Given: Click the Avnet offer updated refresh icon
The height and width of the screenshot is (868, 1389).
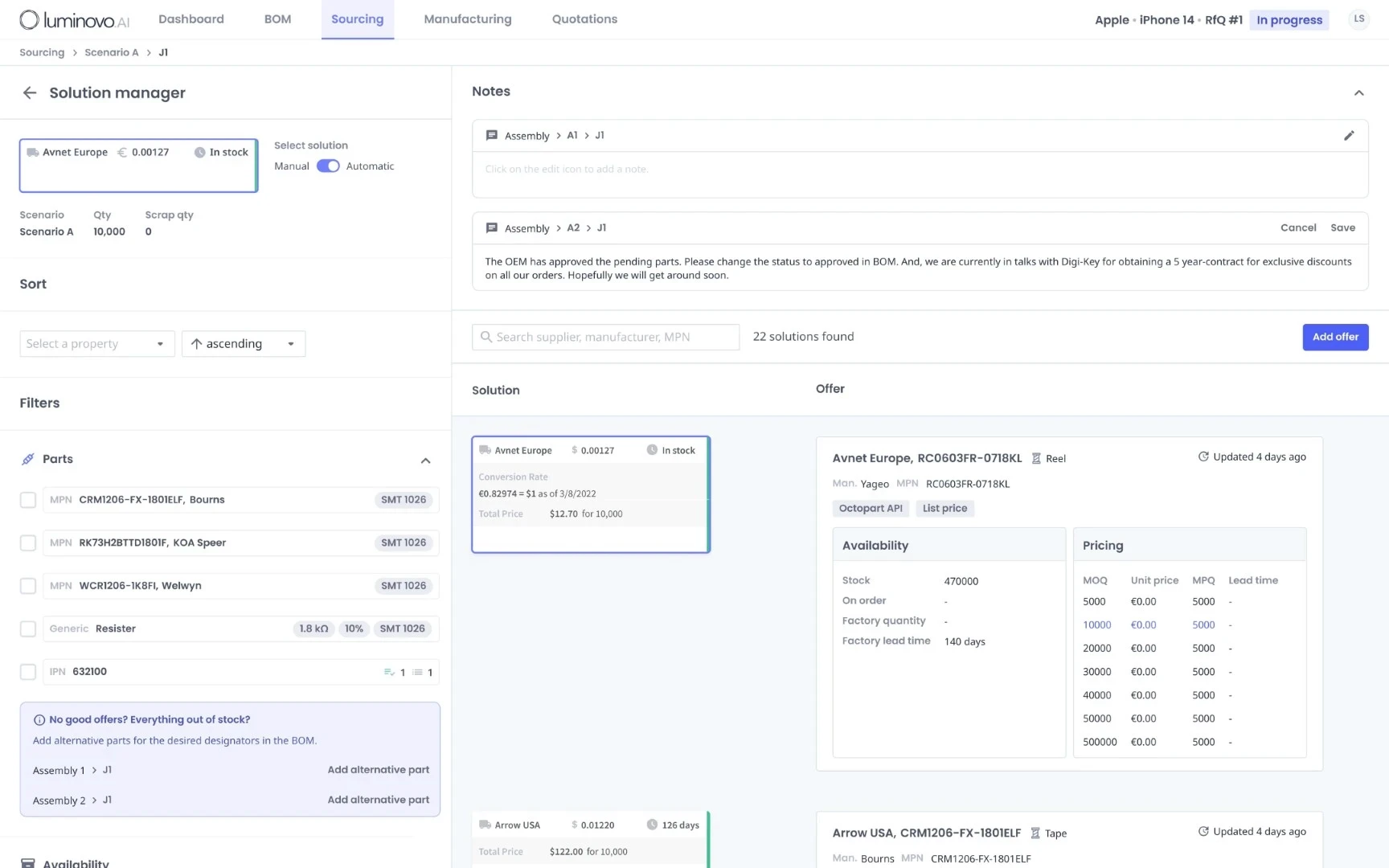Looking at the screenshot, I should click(1203, 457).
